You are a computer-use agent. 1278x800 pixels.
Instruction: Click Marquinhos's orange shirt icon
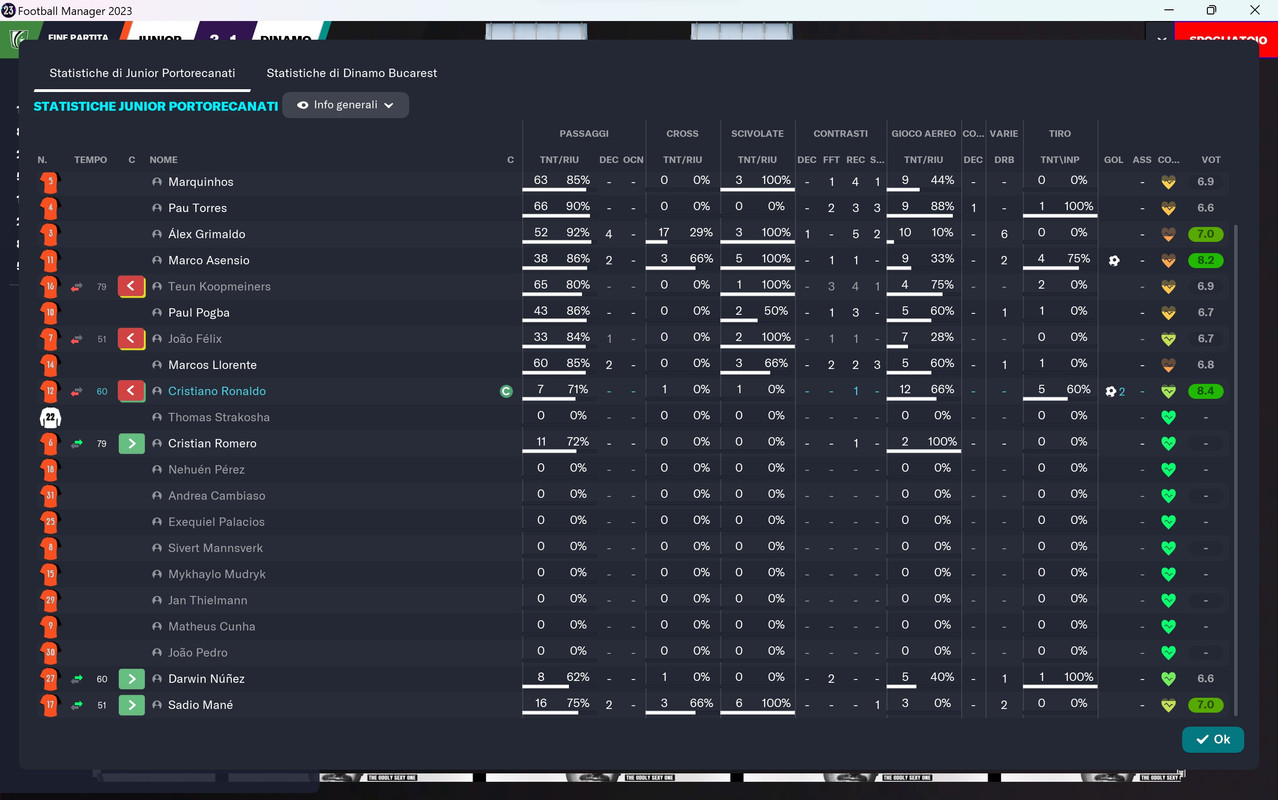coord(50,182)
